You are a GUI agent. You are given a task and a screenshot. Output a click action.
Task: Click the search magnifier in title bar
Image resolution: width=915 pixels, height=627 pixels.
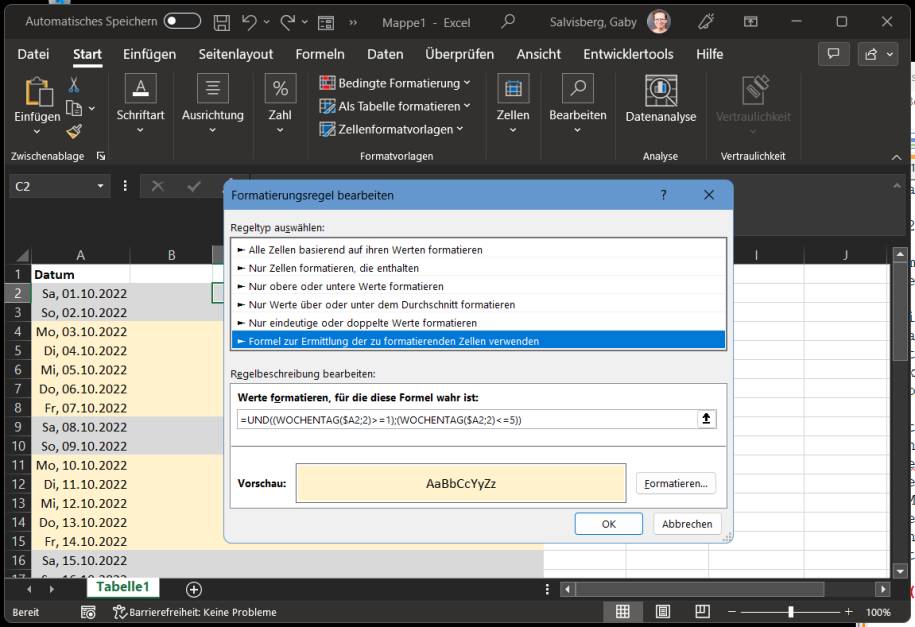(x=509, y=21)
